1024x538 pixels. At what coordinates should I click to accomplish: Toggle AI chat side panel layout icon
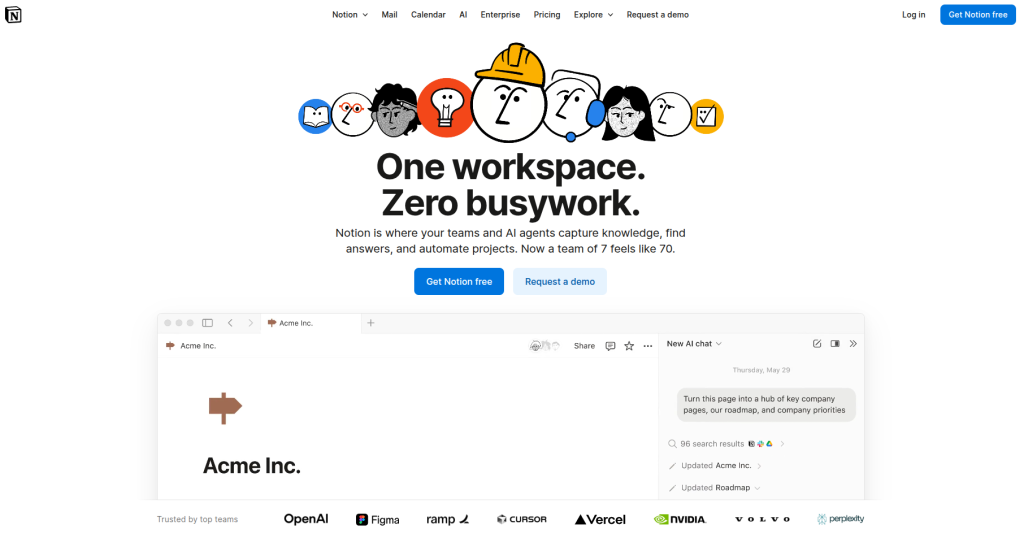tap(835, 343)
